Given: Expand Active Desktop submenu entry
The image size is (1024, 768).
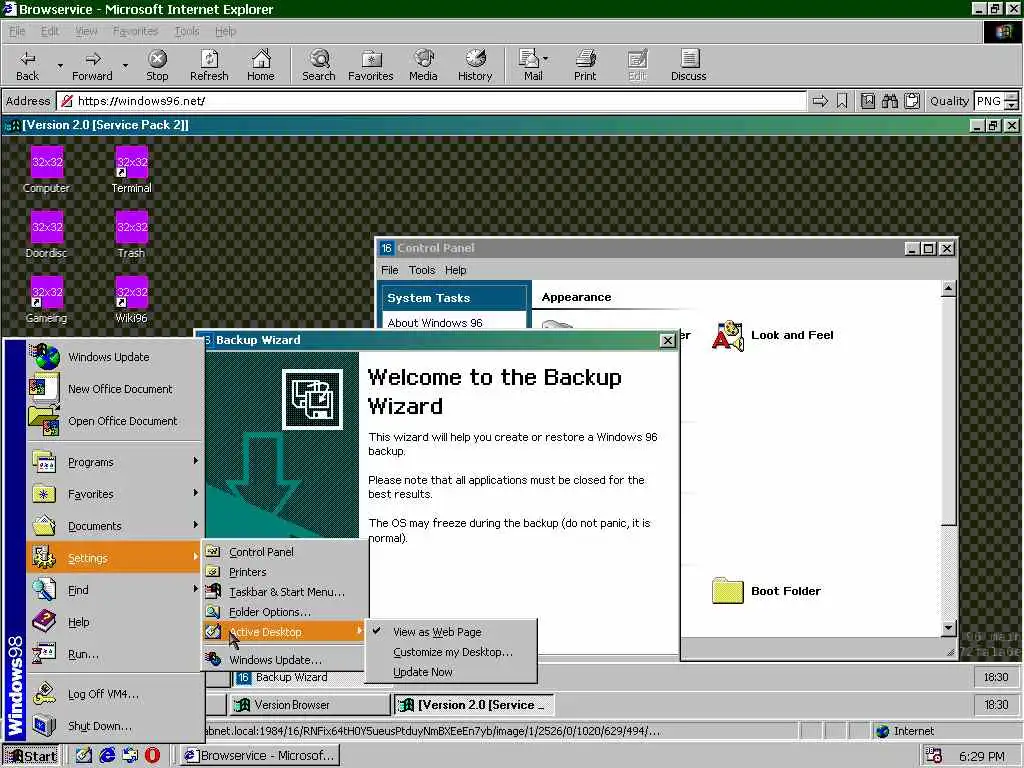Looking at the screenshot, I should [x=283, y=632].
